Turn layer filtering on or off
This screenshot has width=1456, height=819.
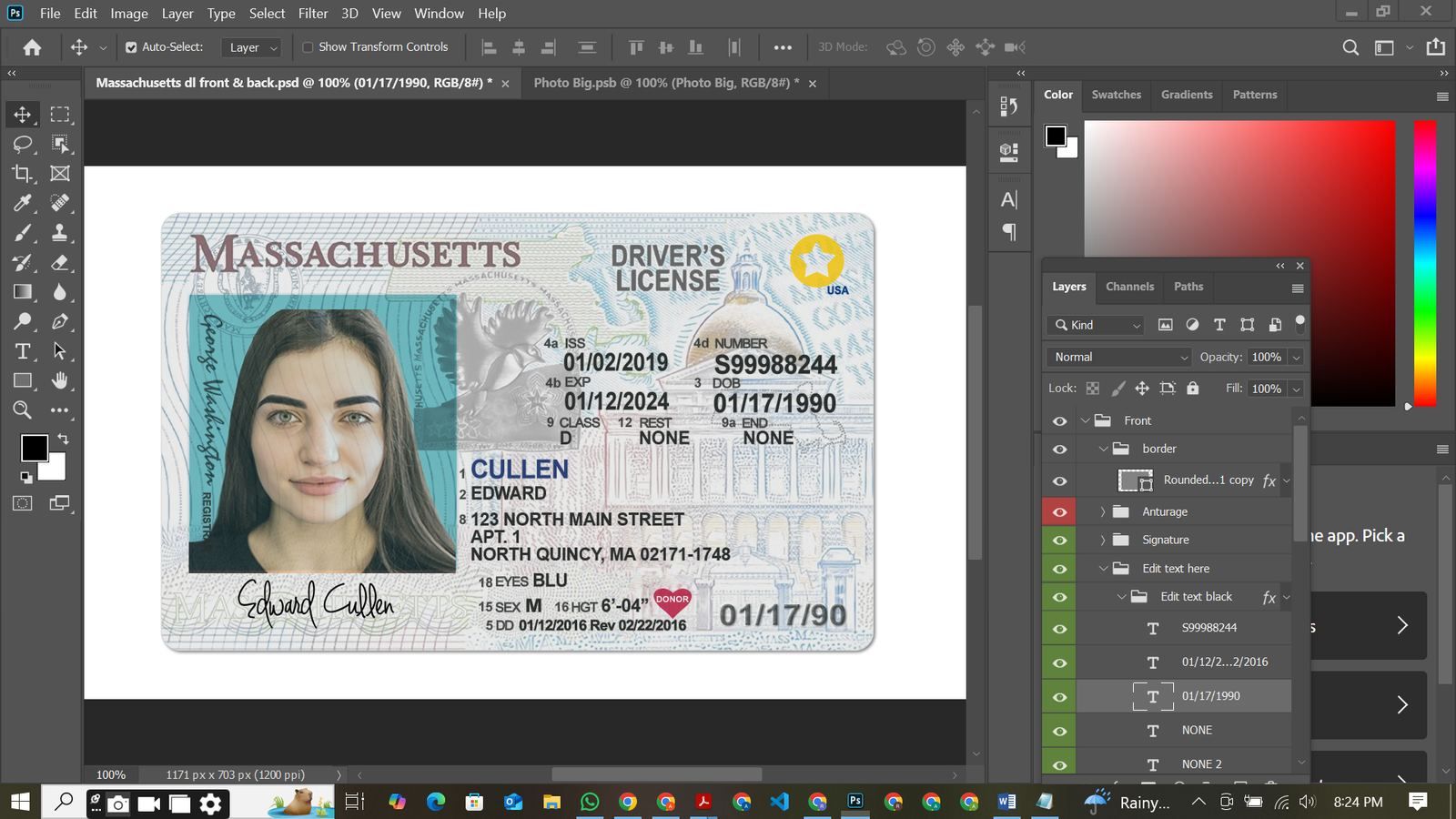[1299, 322]
